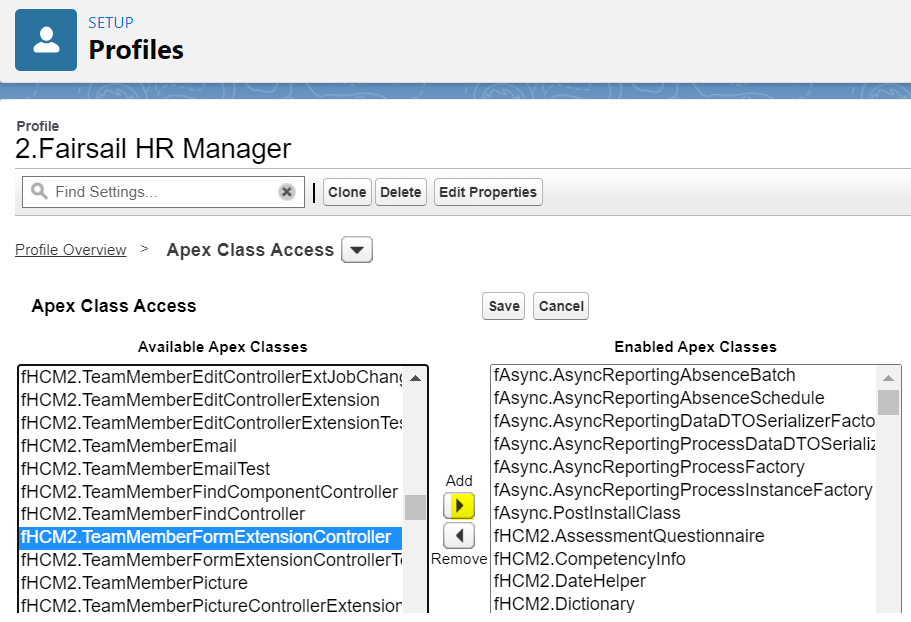Clear the Find Settings search box

(x=287, y=192)
